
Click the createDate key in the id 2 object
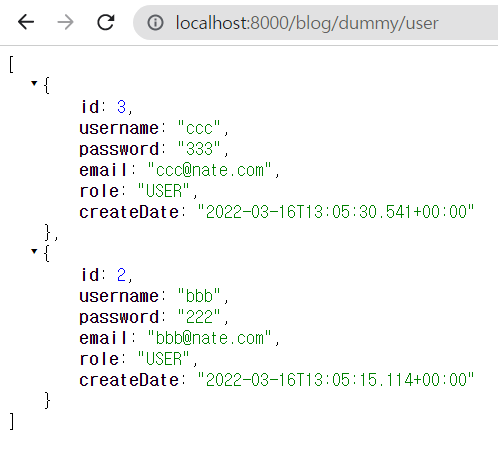click(129, 380)
